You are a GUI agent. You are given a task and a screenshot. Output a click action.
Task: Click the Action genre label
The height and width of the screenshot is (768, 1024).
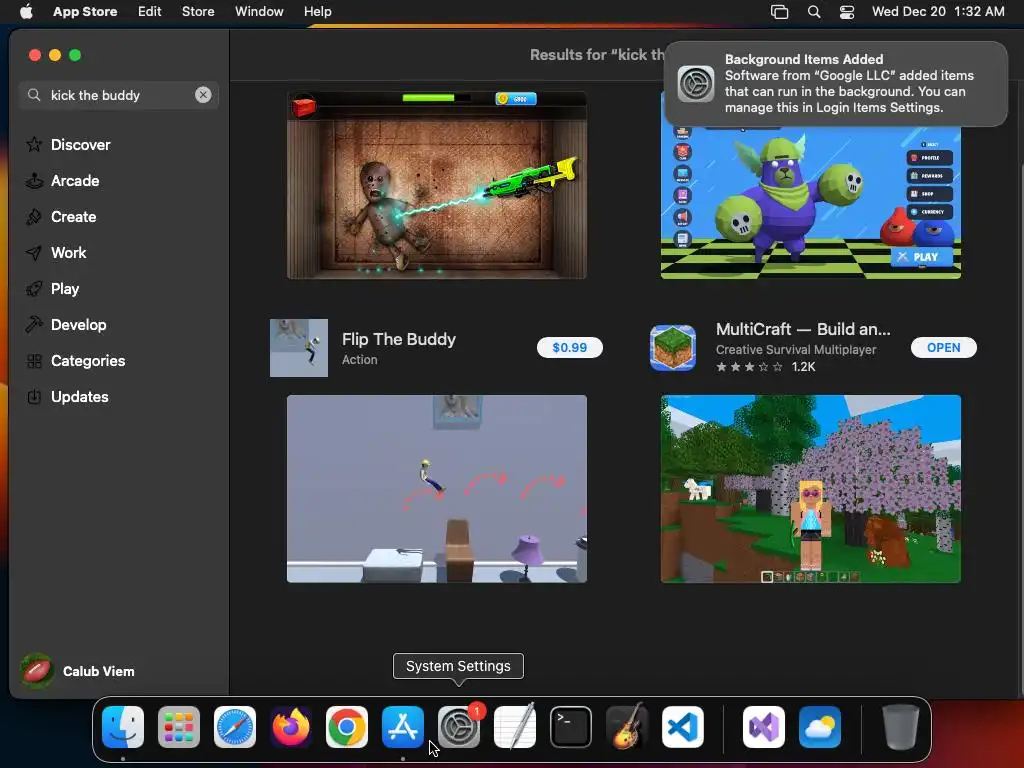[x=359, y=360]
